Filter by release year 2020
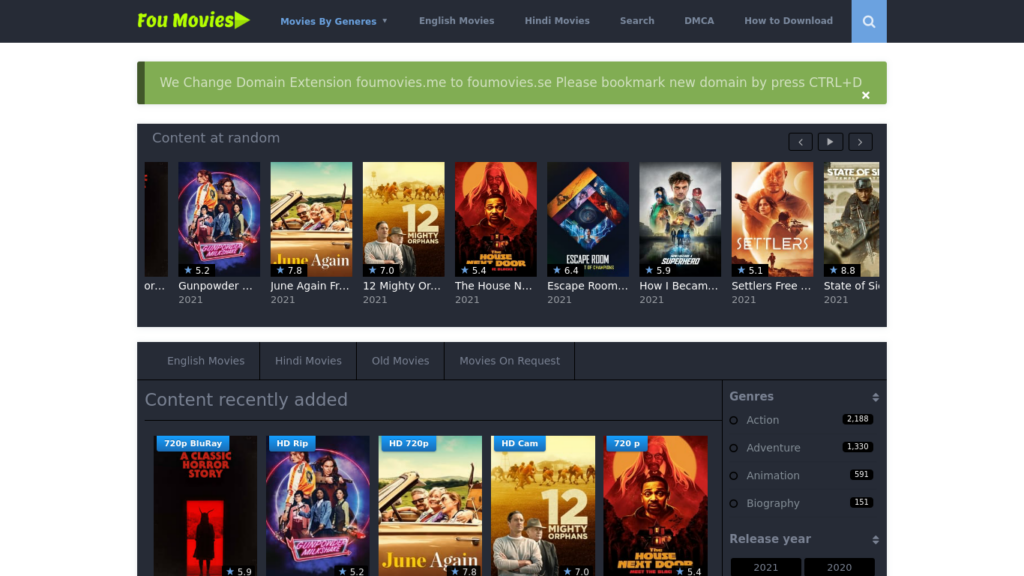This screenshot has height=576, width=1024. click(x=839, y=567)
